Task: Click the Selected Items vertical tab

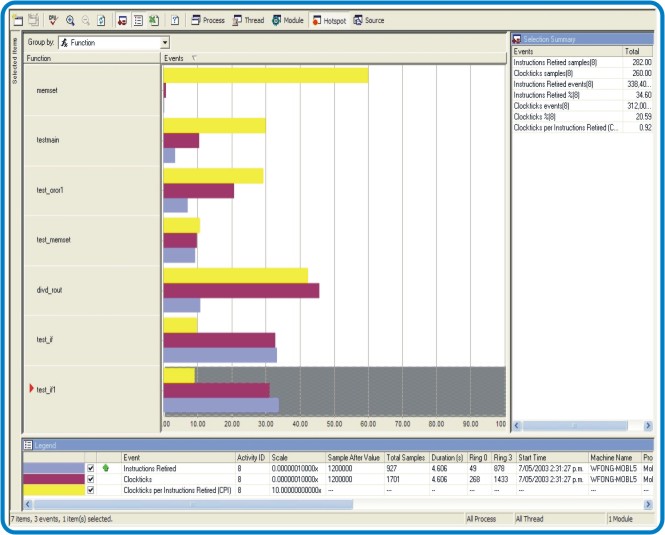Action: point(15,60)
